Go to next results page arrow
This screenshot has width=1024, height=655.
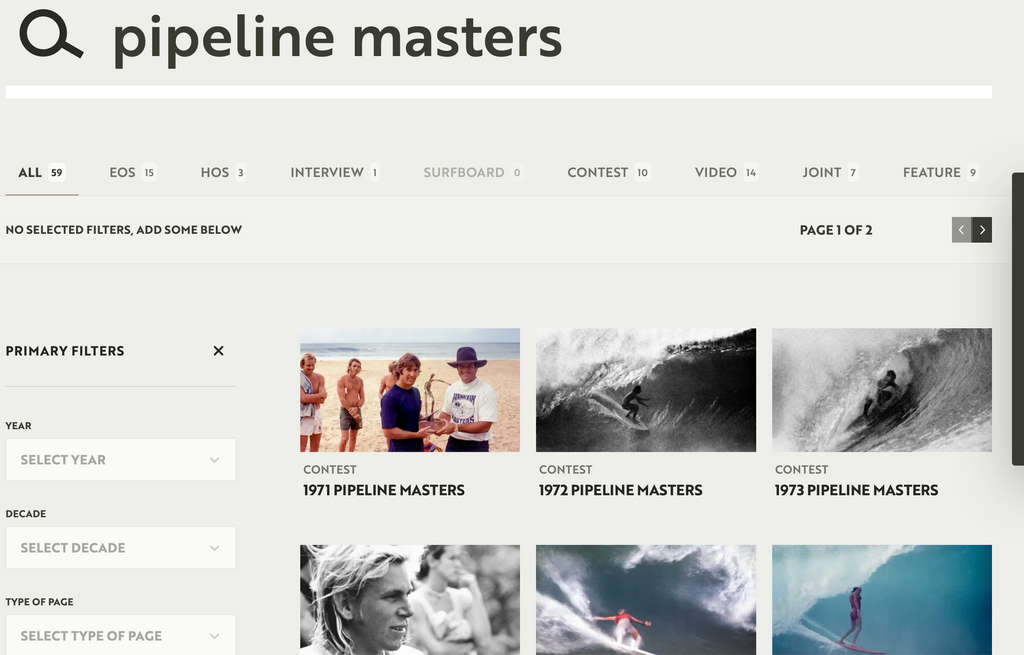[982, 230]
